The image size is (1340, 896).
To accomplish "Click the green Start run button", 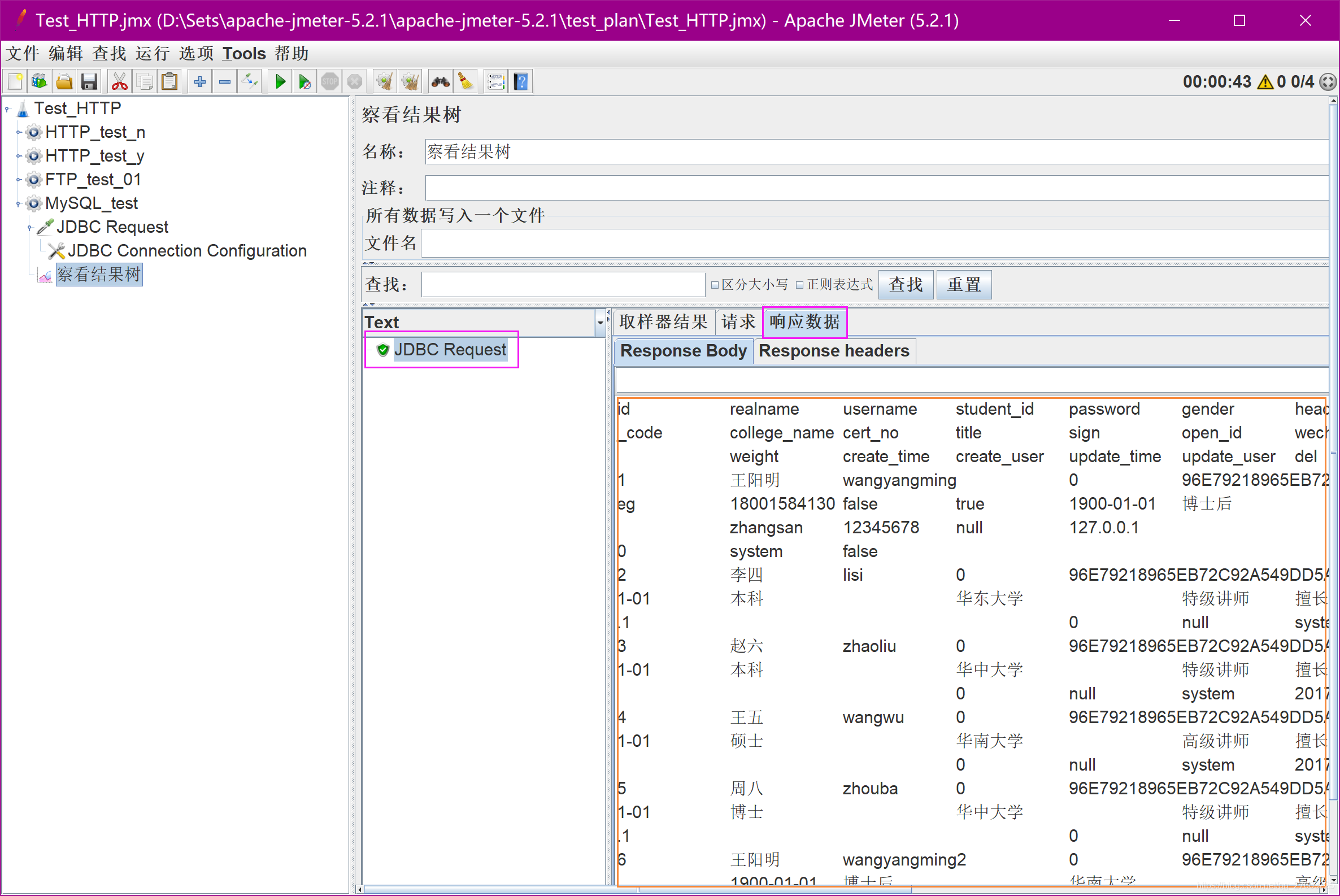I will tap(280, 82).
